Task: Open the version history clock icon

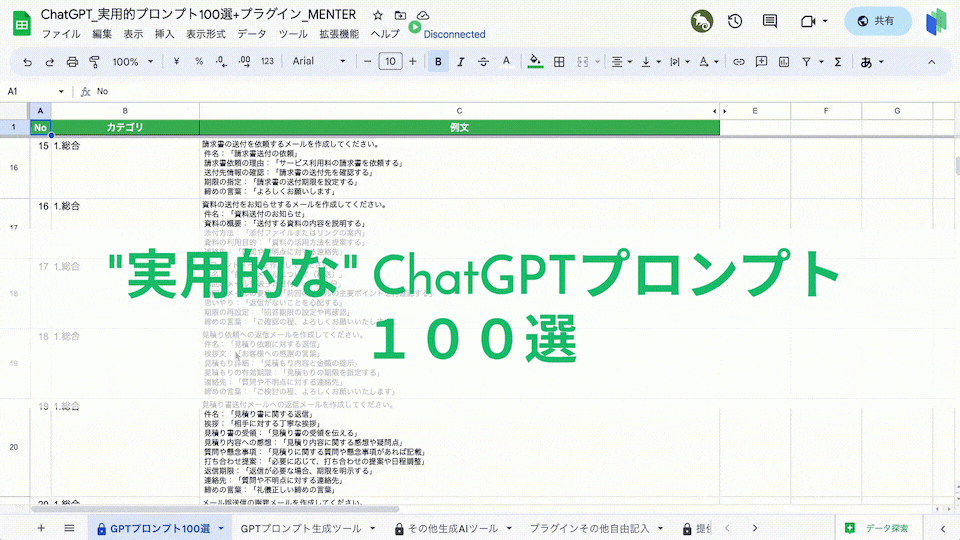Action: click(735, 21)
